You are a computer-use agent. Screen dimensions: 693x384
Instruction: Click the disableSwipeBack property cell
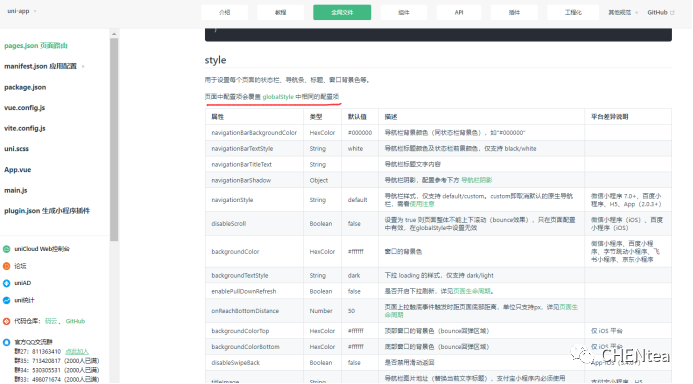254,363
